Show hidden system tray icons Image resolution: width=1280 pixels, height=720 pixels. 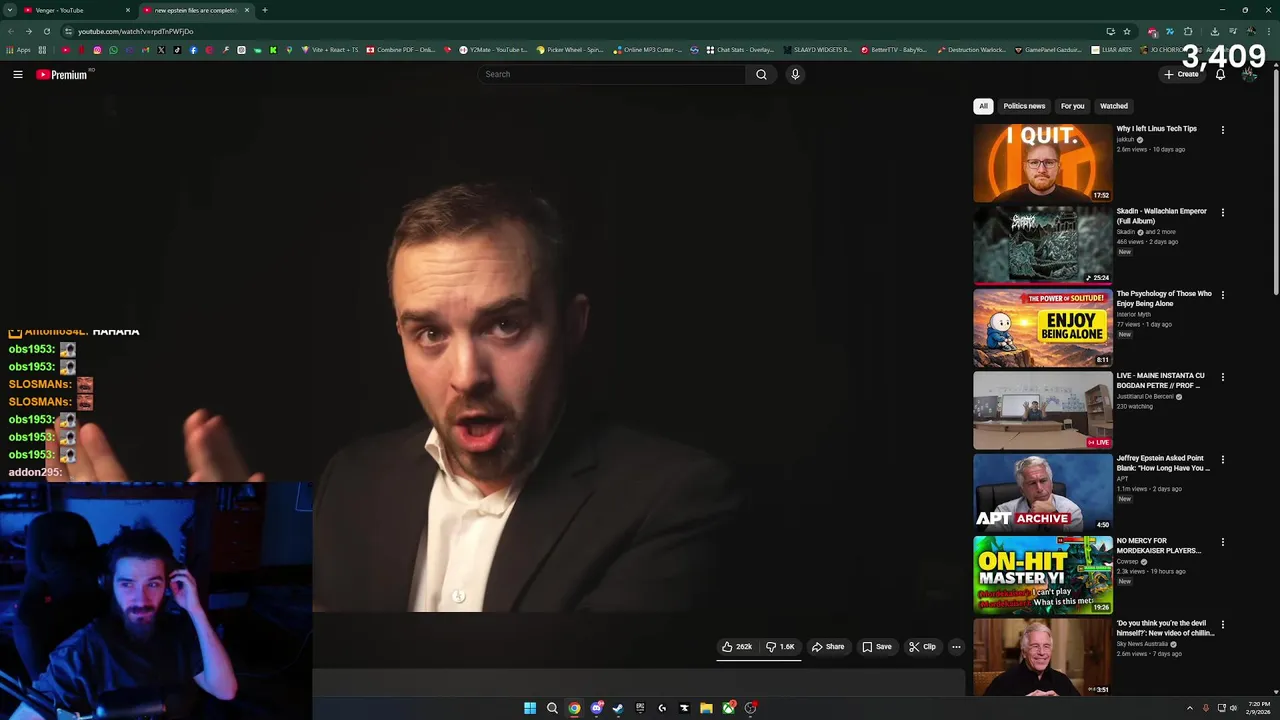click(1189, 708)
